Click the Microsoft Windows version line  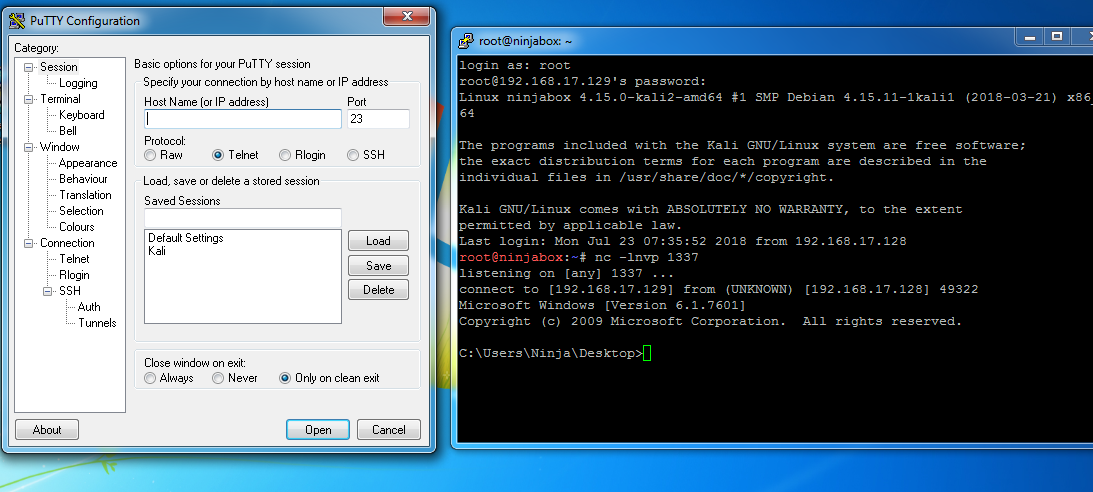pos(602,306)
